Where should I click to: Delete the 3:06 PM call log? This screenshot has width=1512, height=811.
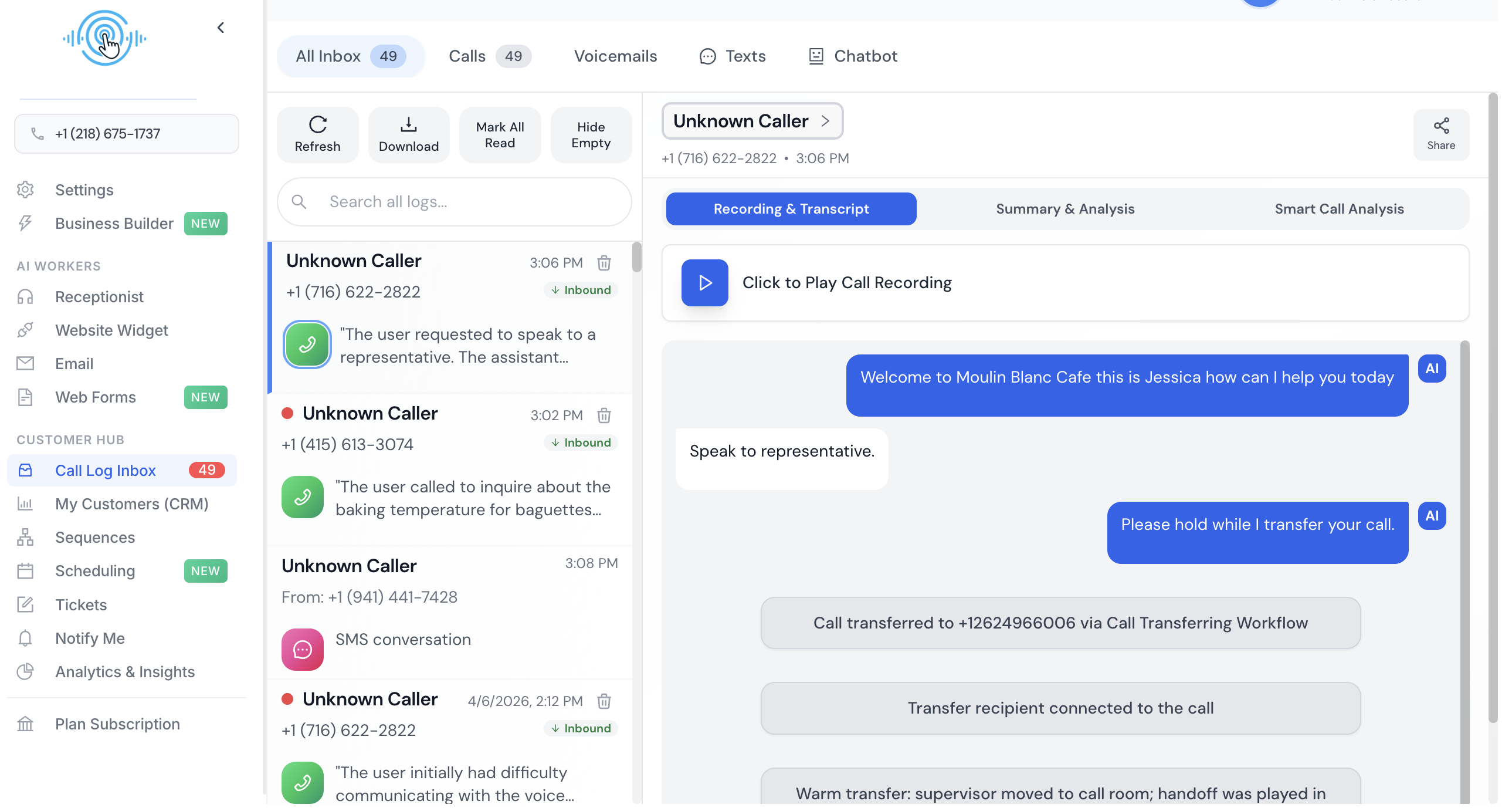(604, 262)
